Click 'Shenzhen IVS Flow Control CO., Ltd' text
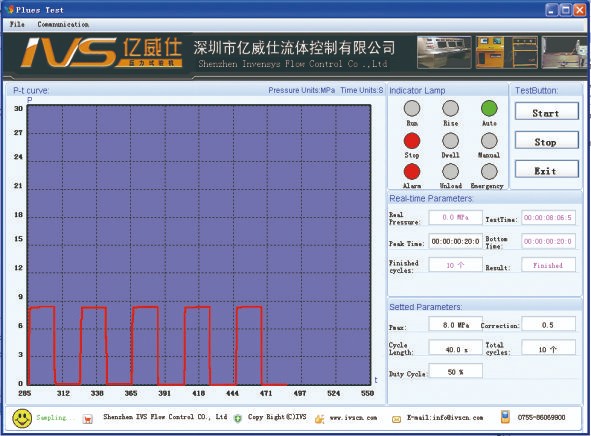The width and height of the screenshot is (591, 436). tap(165, 417)
